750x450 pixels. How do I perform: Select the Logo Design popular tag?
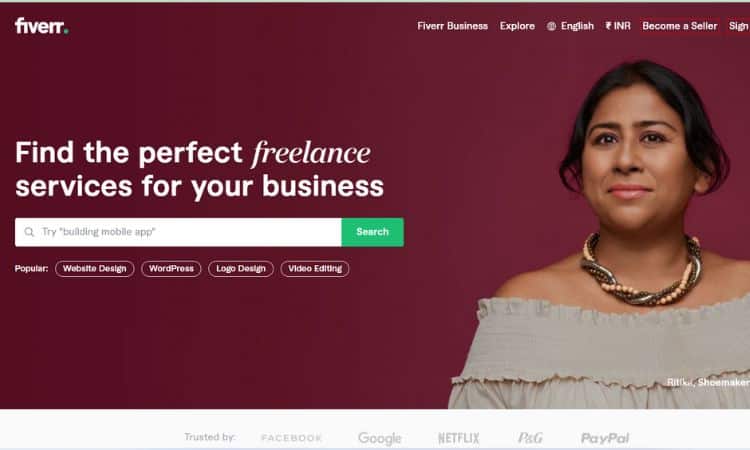pos(241,269)
